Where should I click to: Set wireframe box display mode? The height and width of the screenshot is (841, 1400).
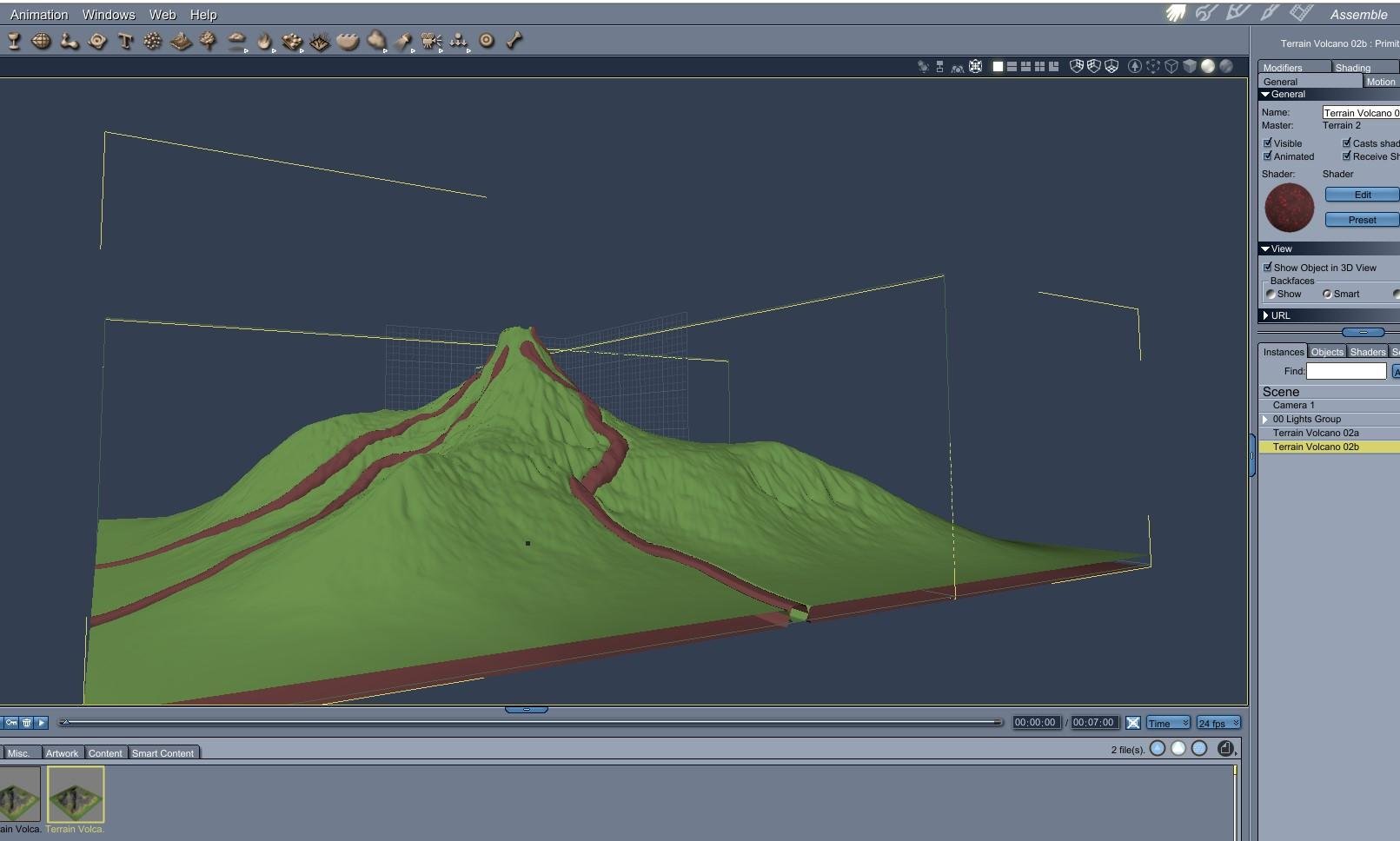pos(1171,66)
